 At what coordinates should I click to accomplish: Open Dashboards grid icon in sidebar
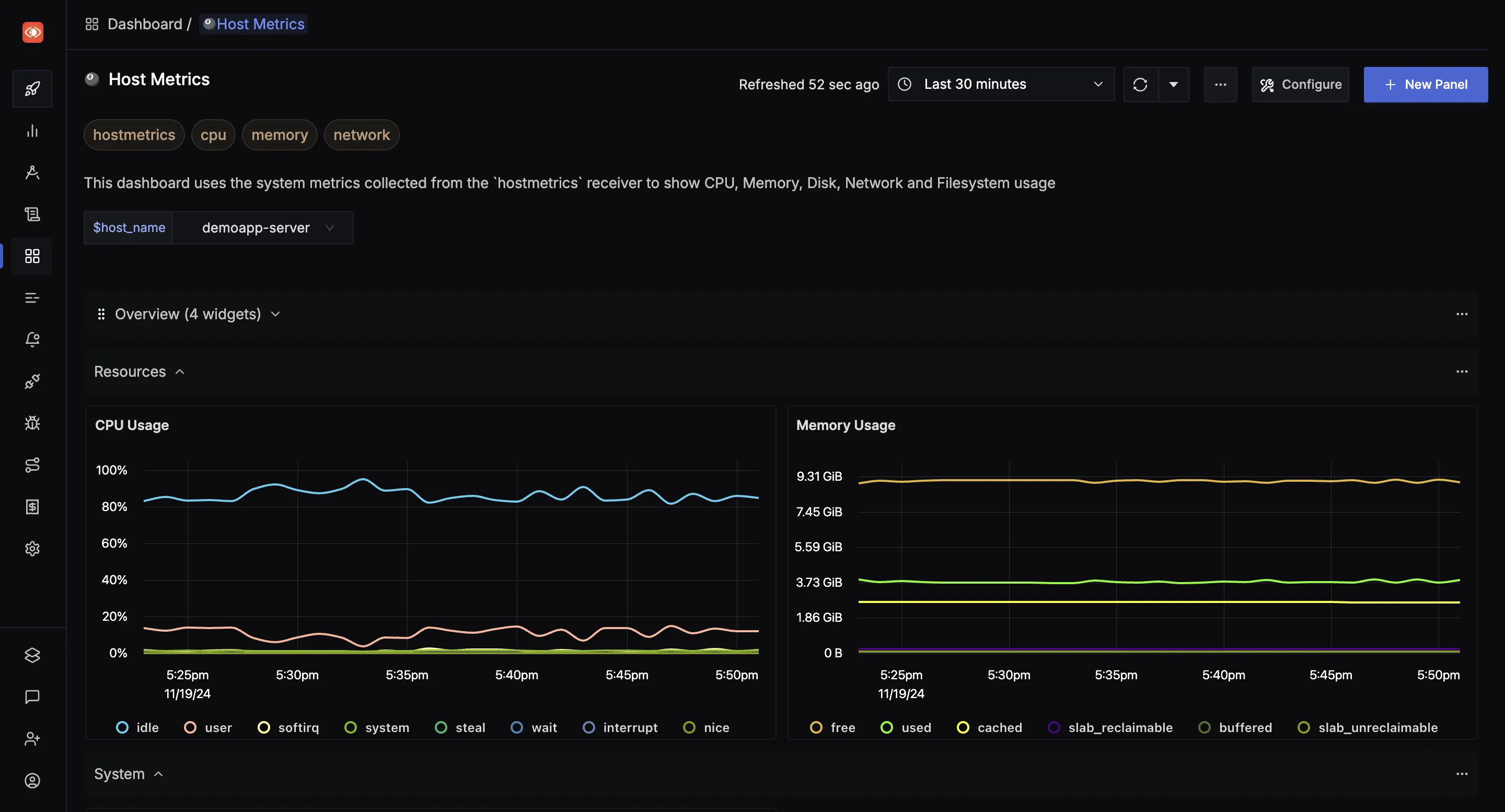(33, 256)
